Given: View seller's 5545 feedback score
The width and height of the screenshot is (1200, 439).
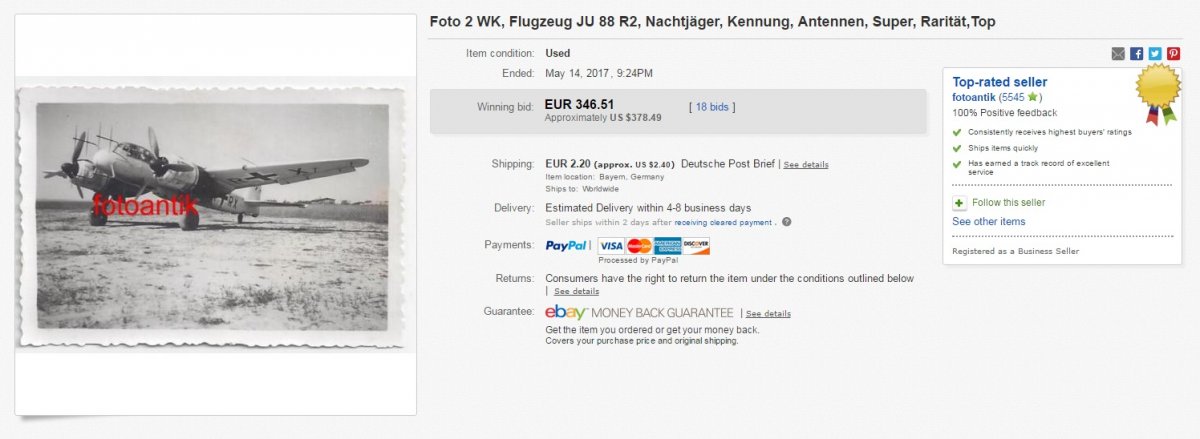Looking at the screenshot, I should (x=1010, y=97).
